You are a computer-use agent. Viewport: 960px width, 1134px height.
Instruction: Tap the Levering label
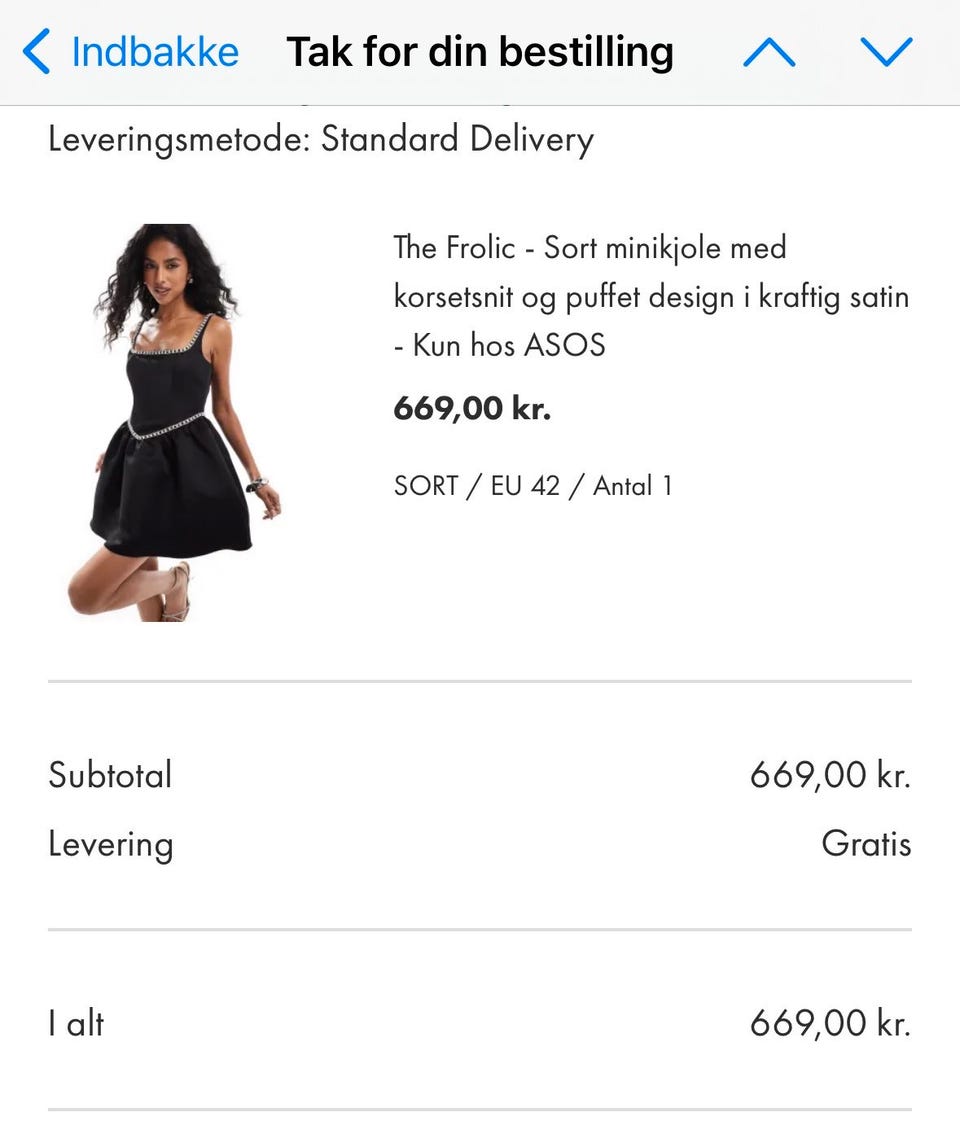111,845
